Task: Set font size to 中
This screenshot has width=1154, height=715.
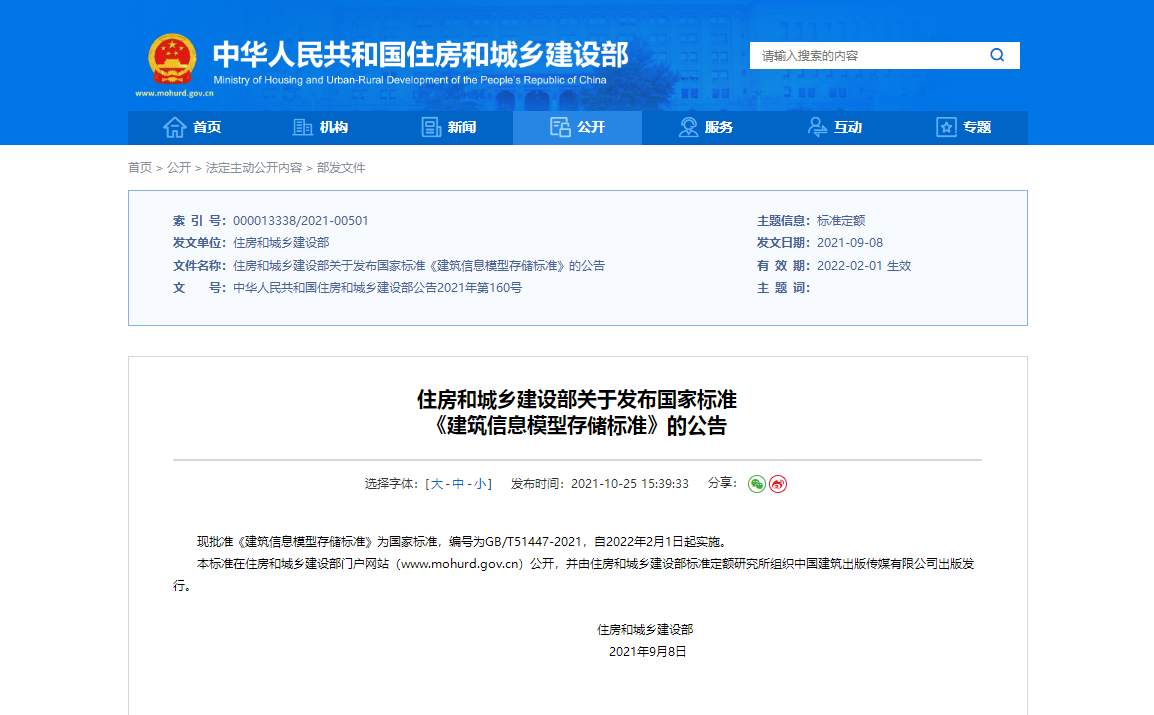Action: click(458, 484)
